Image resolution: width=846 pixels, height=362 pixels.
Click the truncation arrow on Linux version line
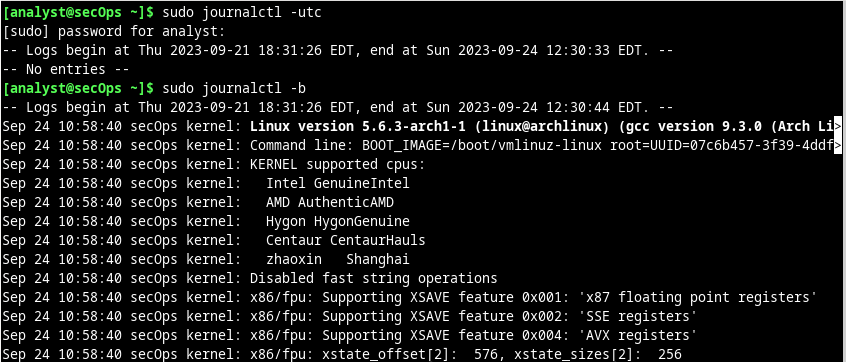(x=838, y=127)
